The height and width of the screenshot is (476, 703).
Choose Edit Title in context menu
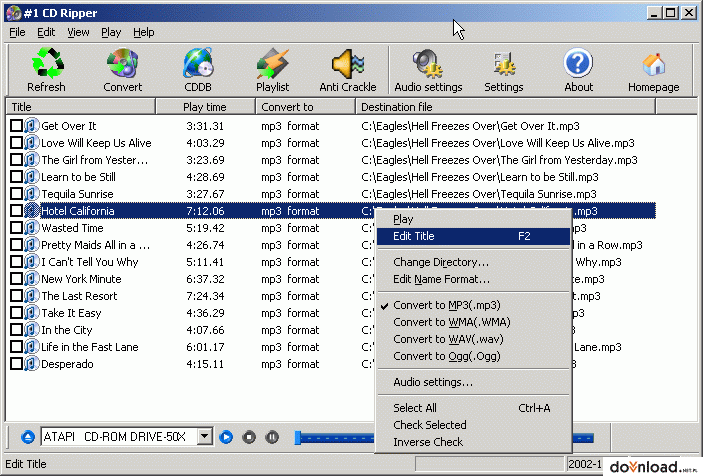tap(473, 236)
